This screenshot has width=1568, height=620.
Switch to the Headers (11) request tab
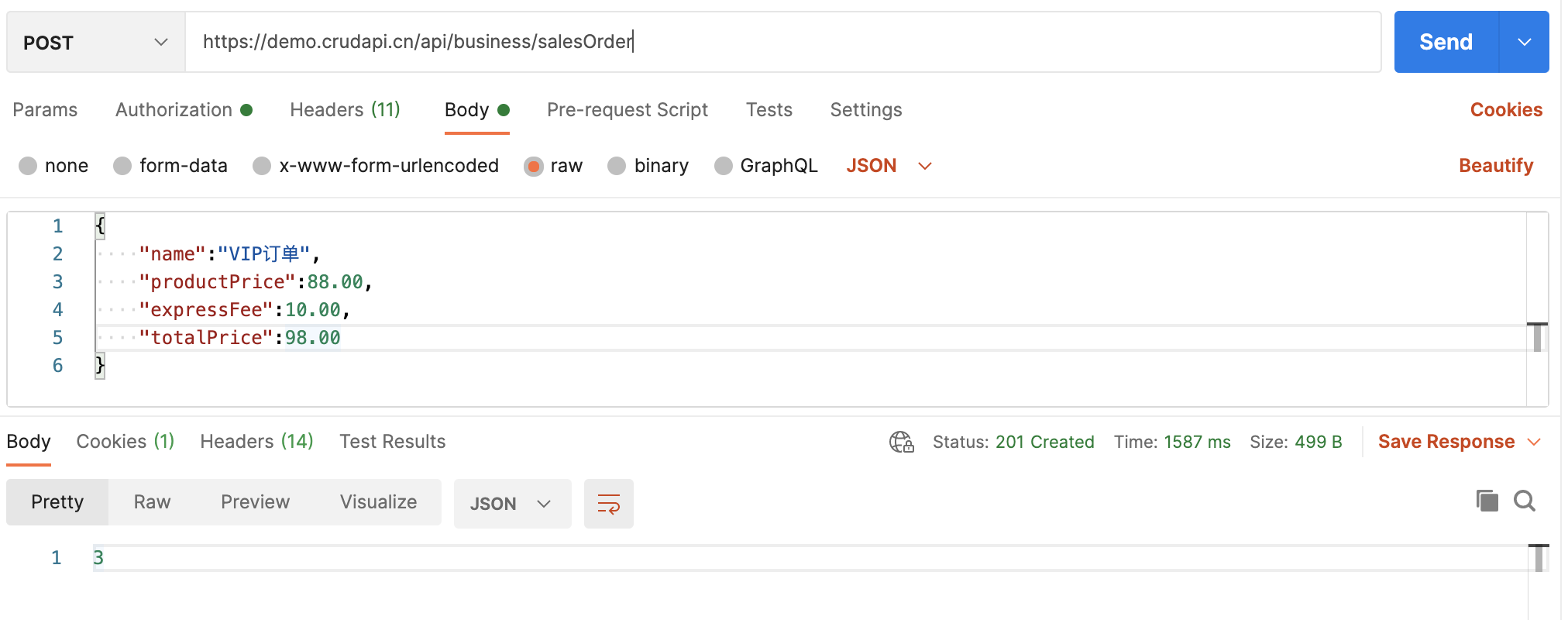coord(345,110)
